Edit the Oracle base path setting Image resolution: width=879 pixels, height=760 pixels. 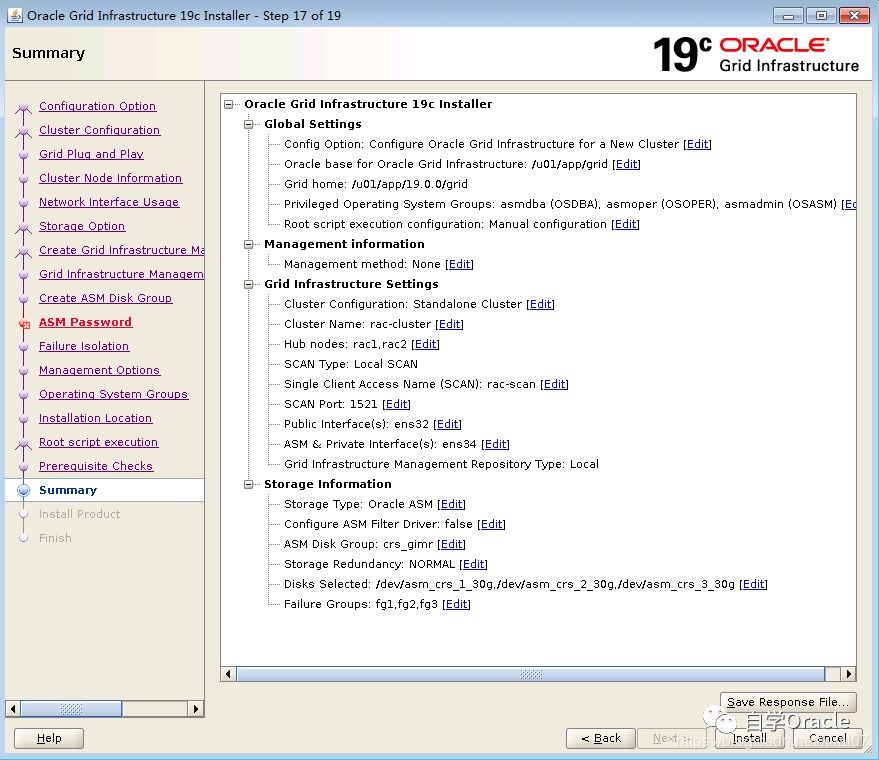[x=626, y=164]
